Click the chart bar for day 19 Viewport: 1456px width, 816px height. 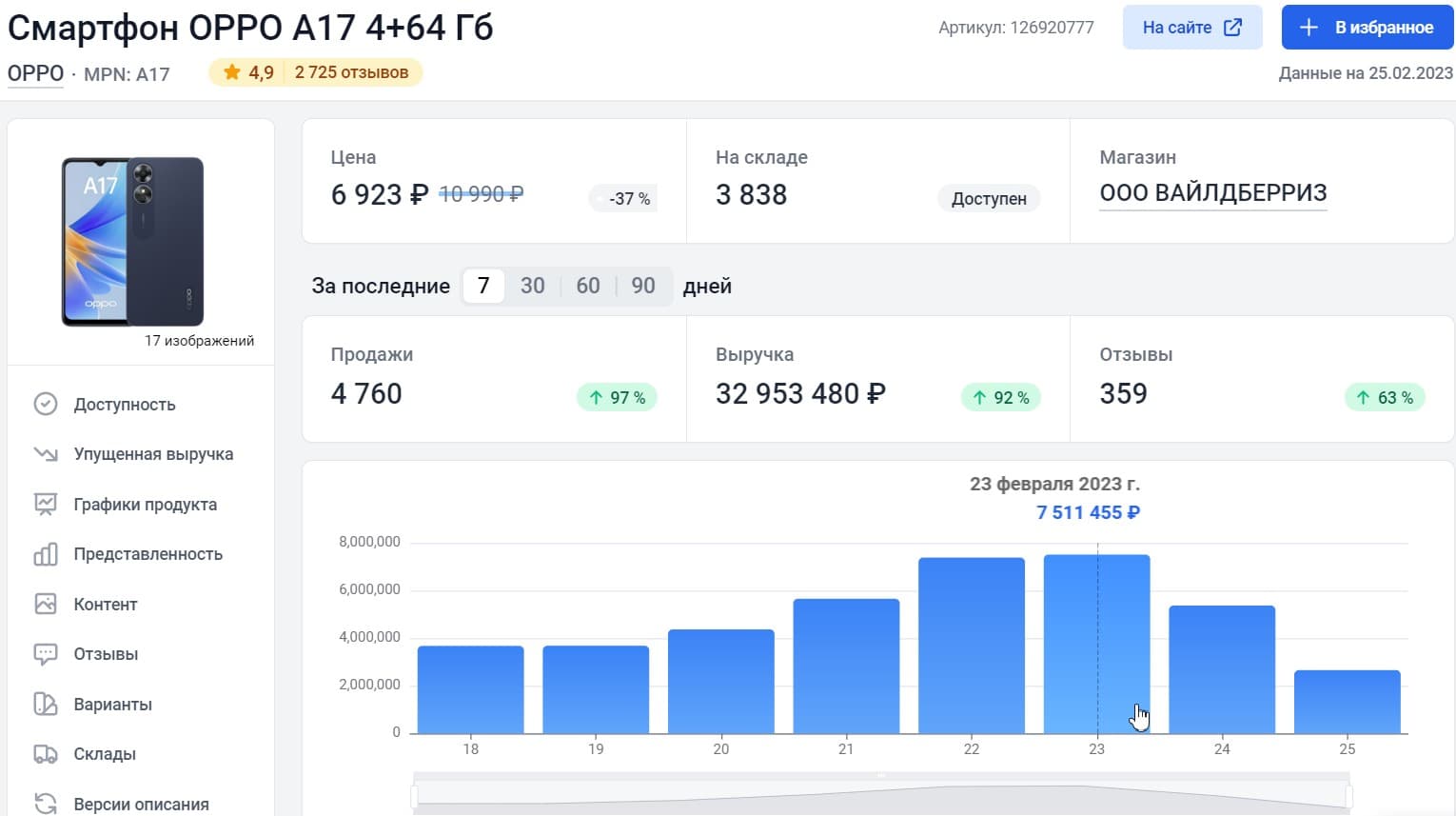(596, 689)
